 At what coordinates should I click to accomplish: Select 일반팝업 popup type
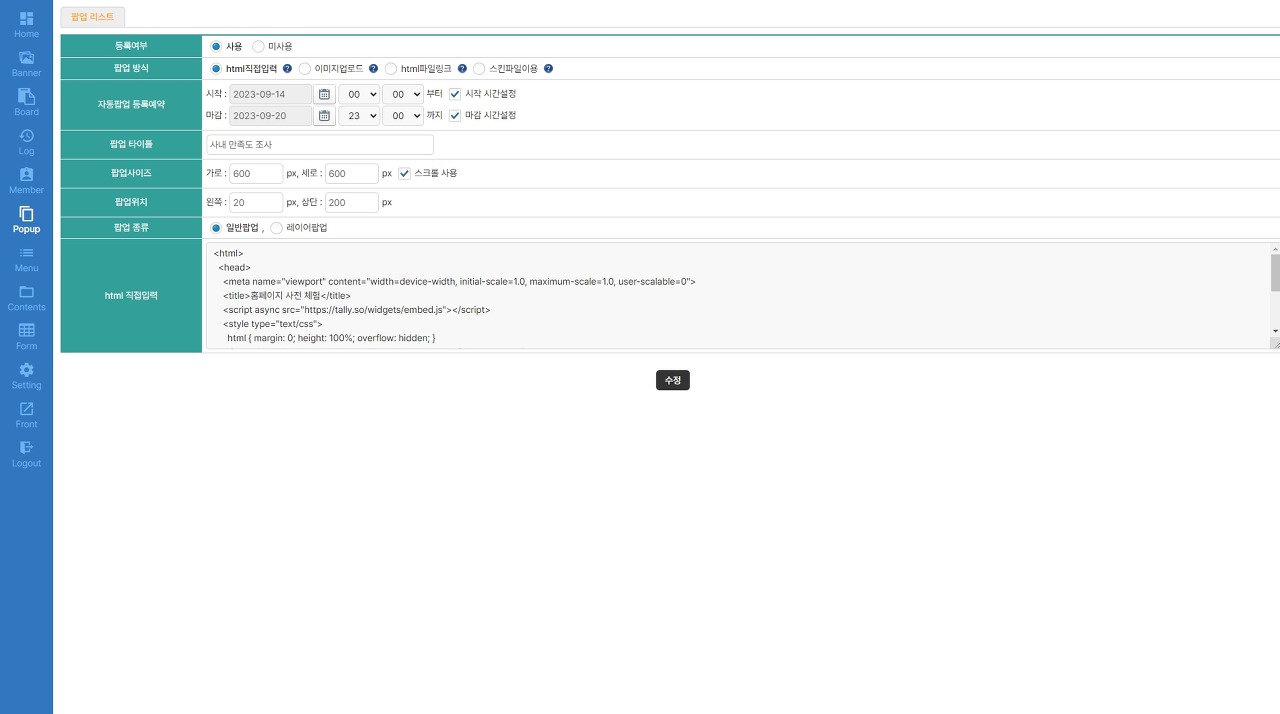[x=216, y=228]
